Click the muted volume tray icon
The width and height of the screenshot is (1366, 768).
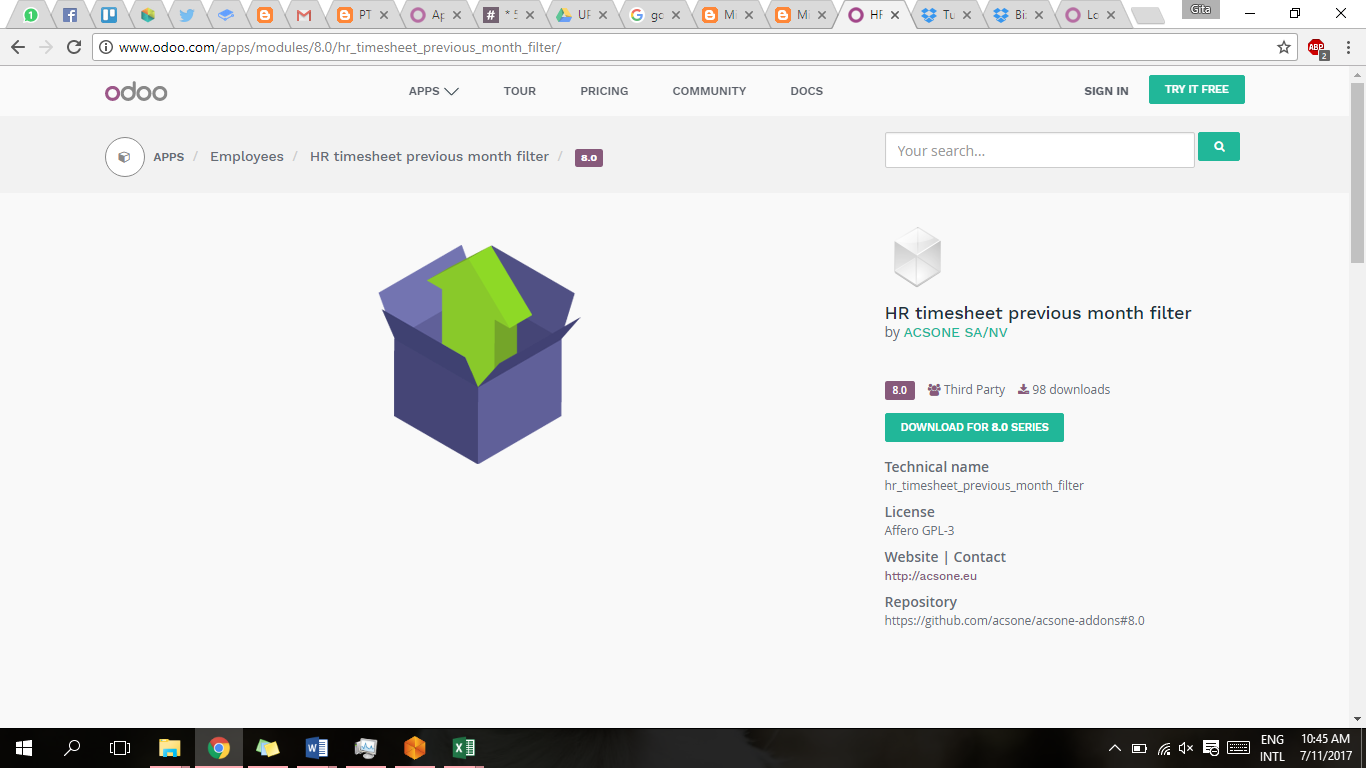tap(1186, 748)
